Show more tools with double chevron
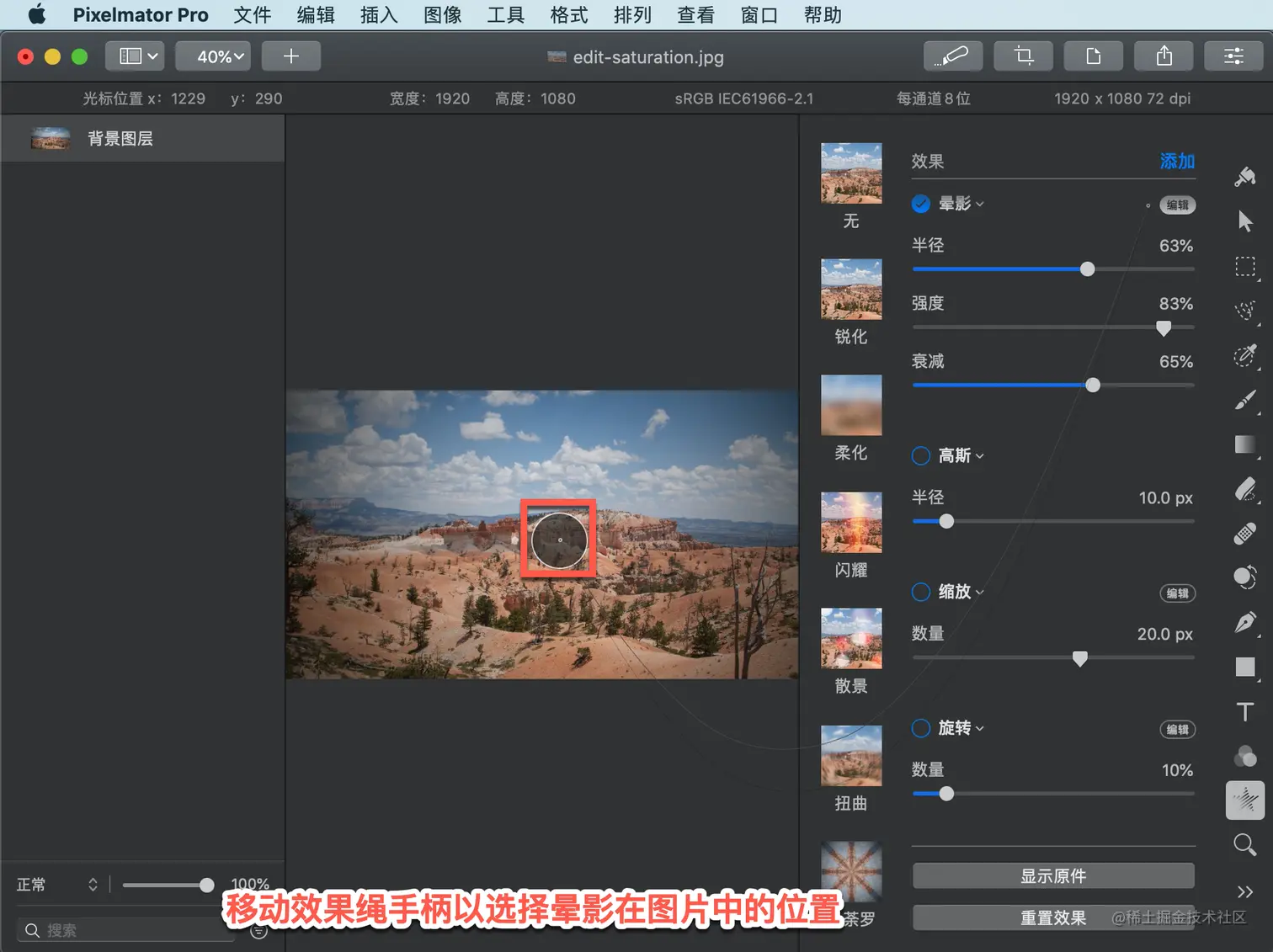1273x952 pixels. point(1245,892)
